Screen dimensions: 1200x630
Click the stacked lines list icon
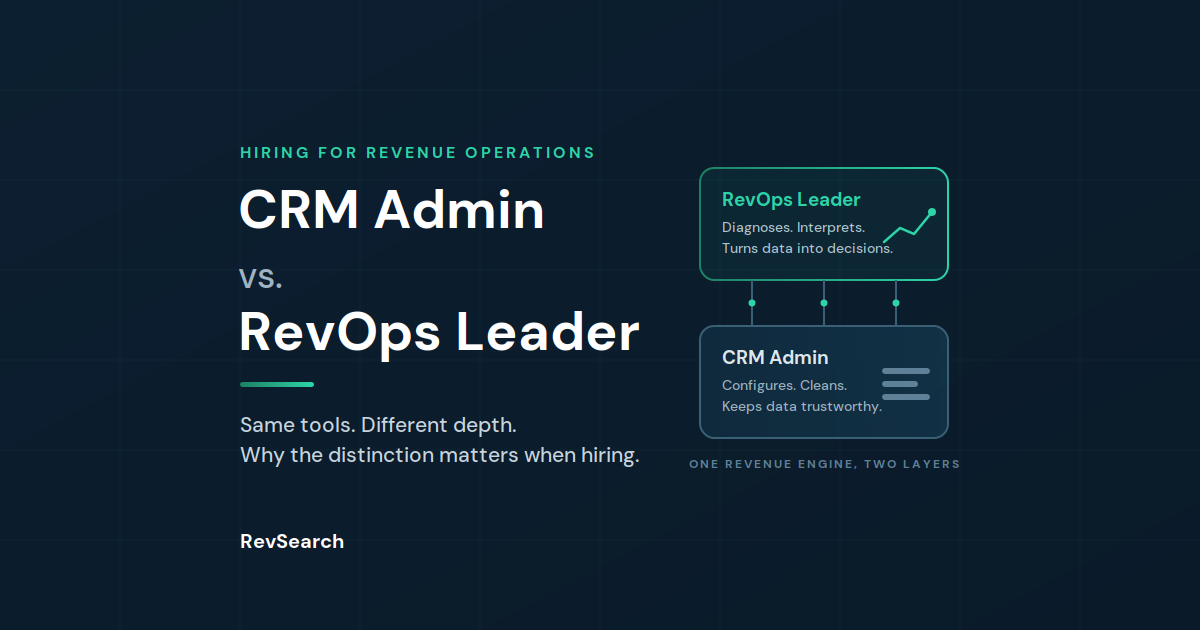click(x=906, y=384)
